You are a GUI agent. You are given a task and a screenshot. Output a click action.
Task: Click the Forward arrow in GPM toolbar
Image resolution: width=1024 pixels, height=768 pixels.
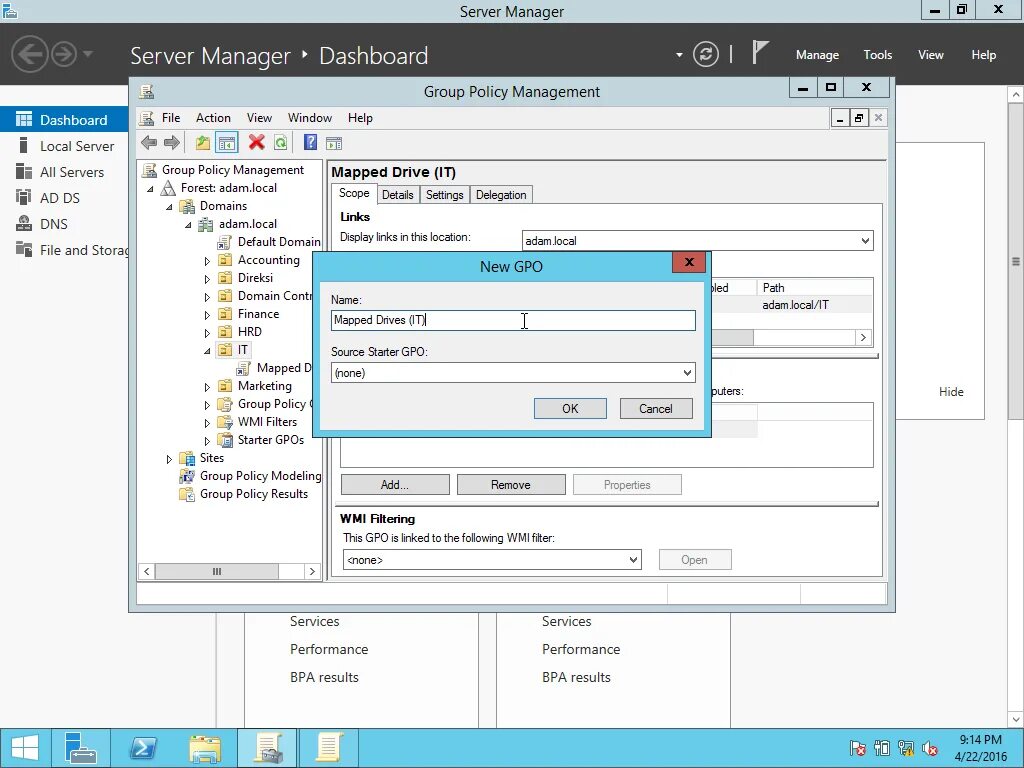172,142
